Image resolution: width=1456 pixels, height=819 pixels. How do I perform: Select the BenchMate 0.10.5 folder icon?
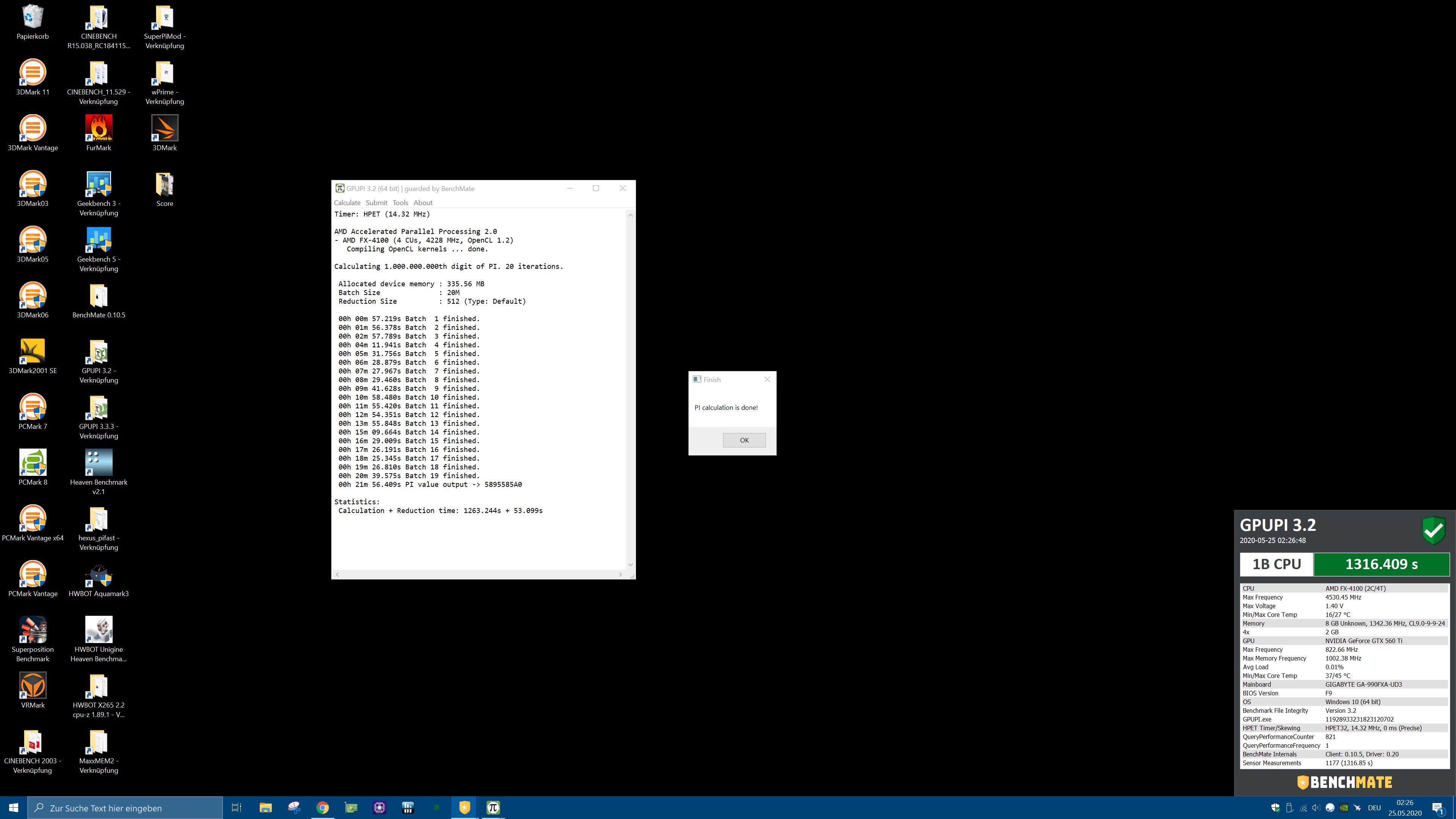(x=99, y=301)
